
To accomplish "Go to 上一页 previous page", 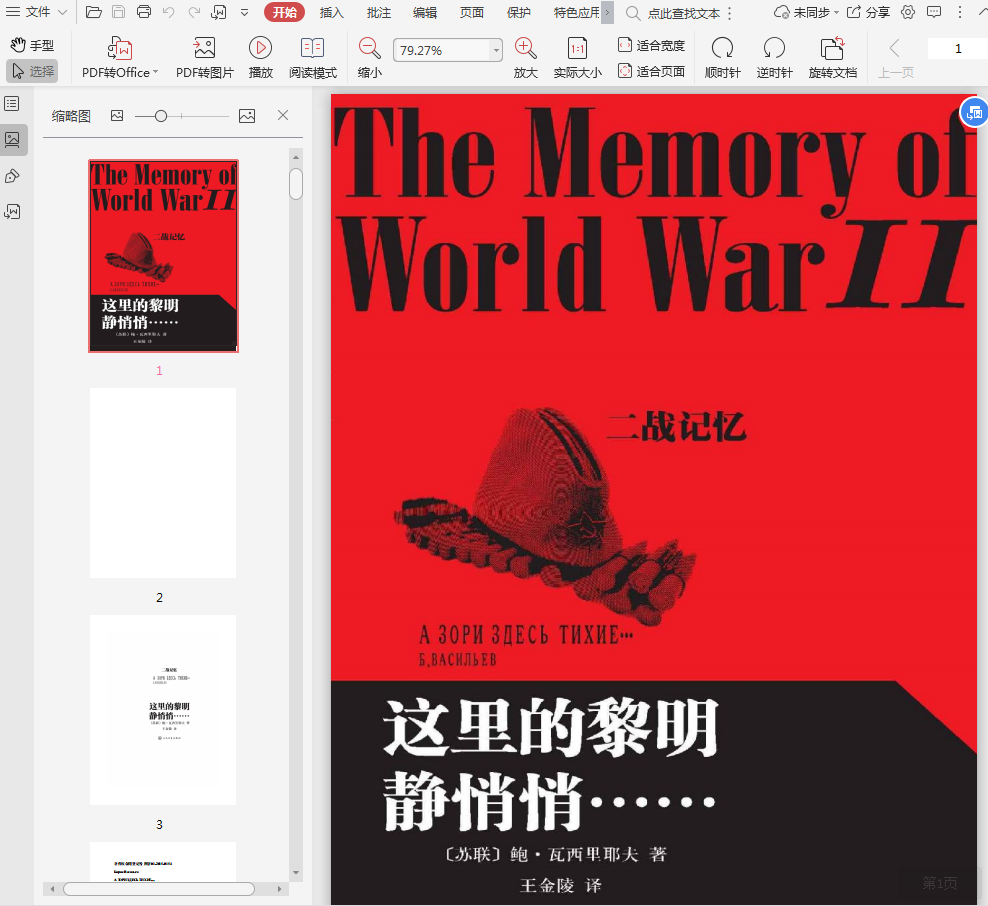I will [895, 58].
